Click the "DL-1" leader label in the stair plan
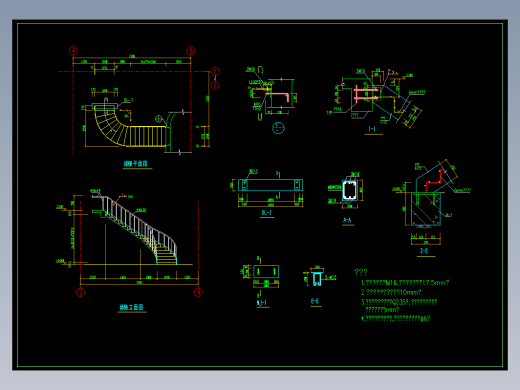This screenshot has height=390, width=520. coord(128,100)
